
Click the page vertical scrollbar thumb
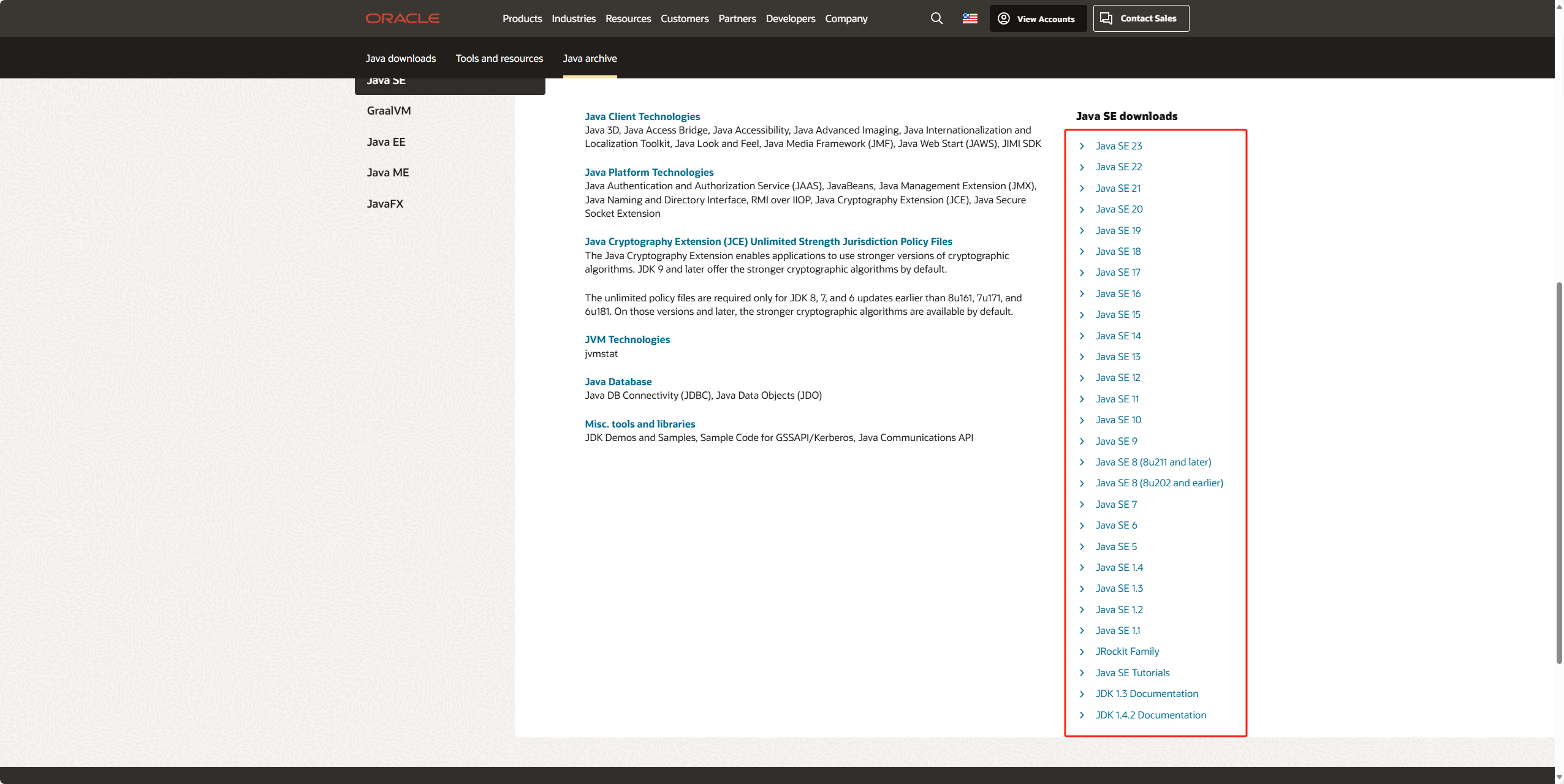tap(1559, 473)
